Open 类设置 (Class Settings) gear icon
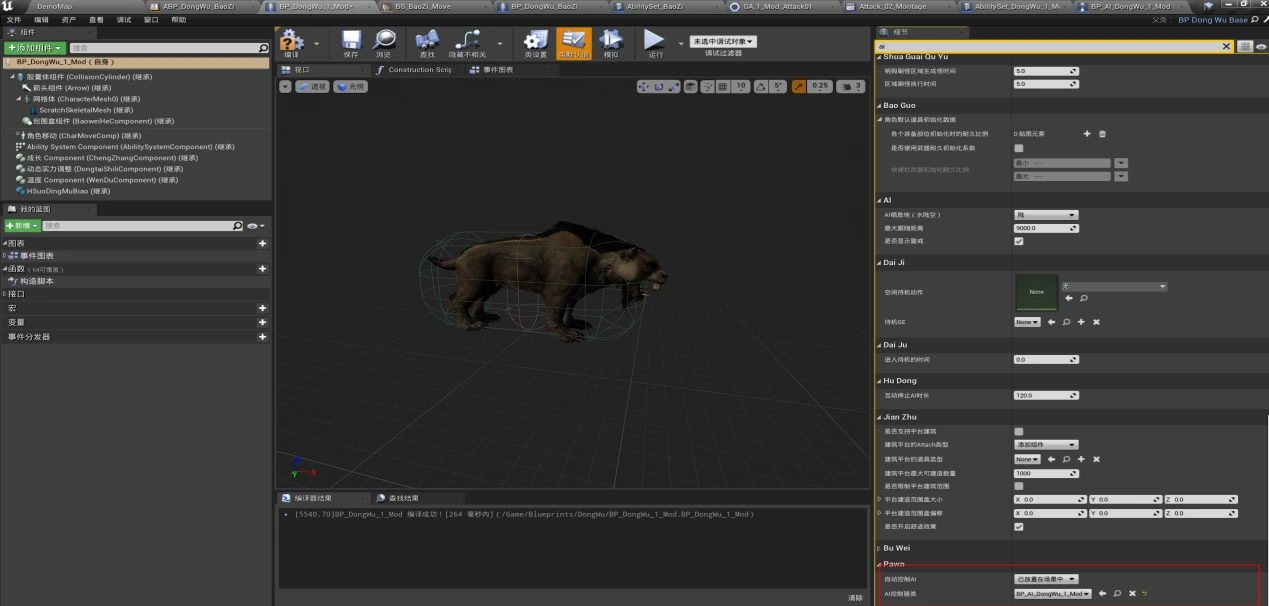The width and height of the screenshot is (1269, 606). click(x=535, y=41)
